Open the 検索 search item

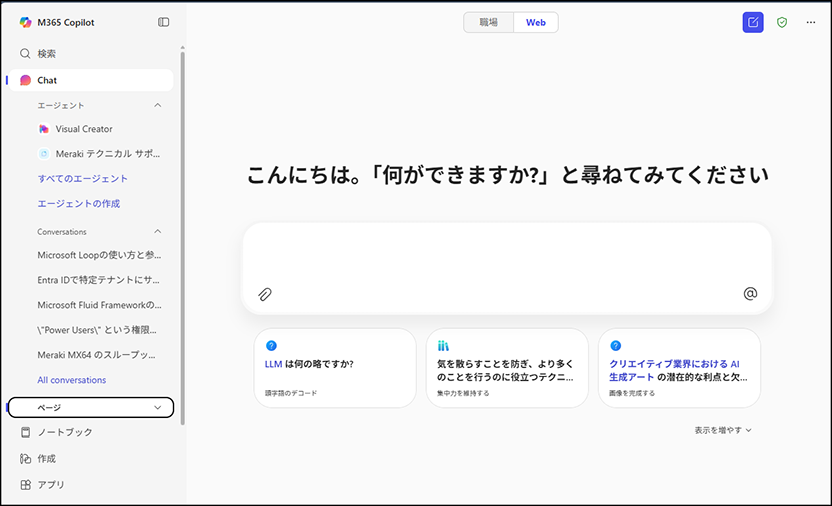point(91,54)
